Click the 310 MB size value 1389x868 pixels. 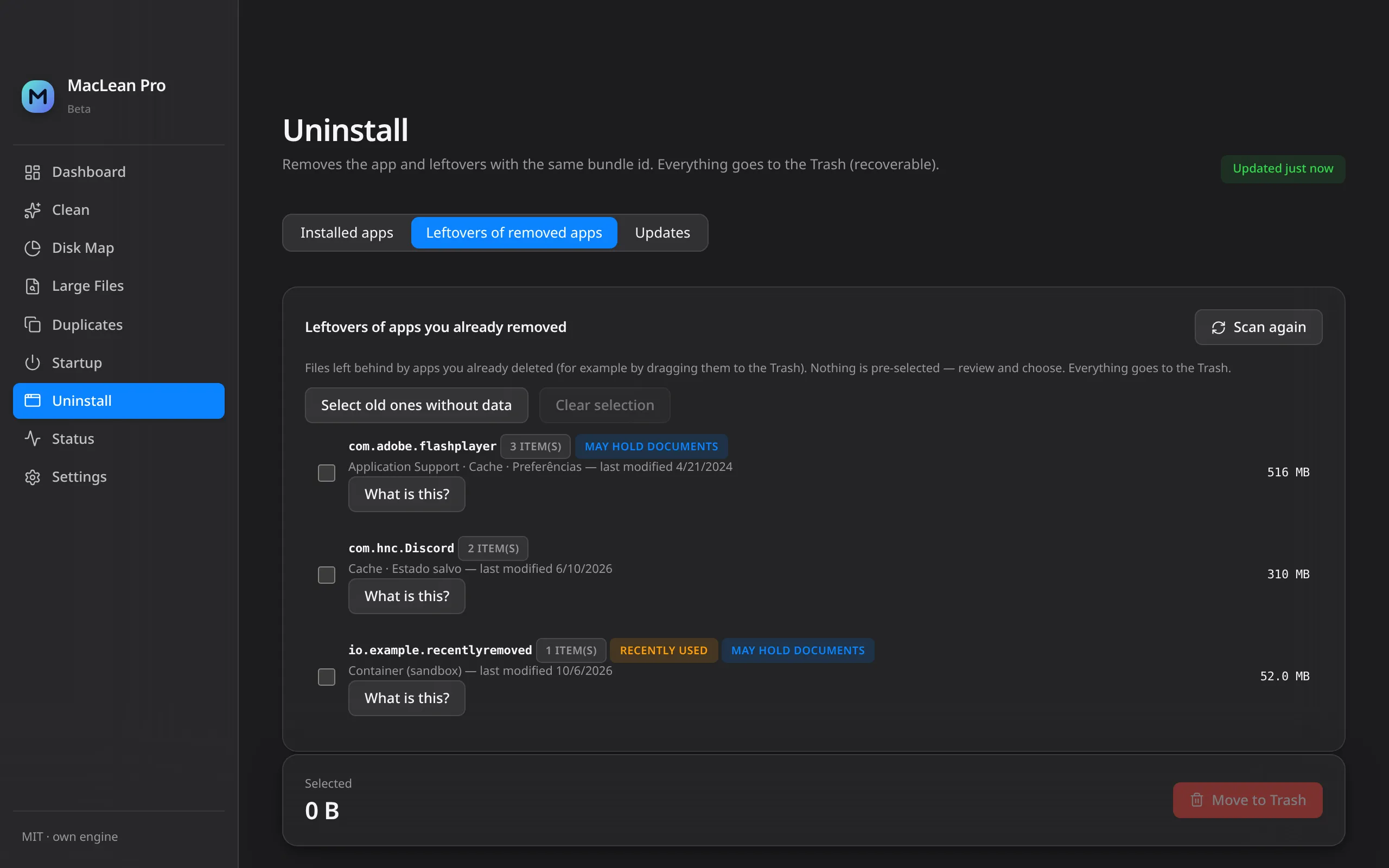[x=1288, y=574]
